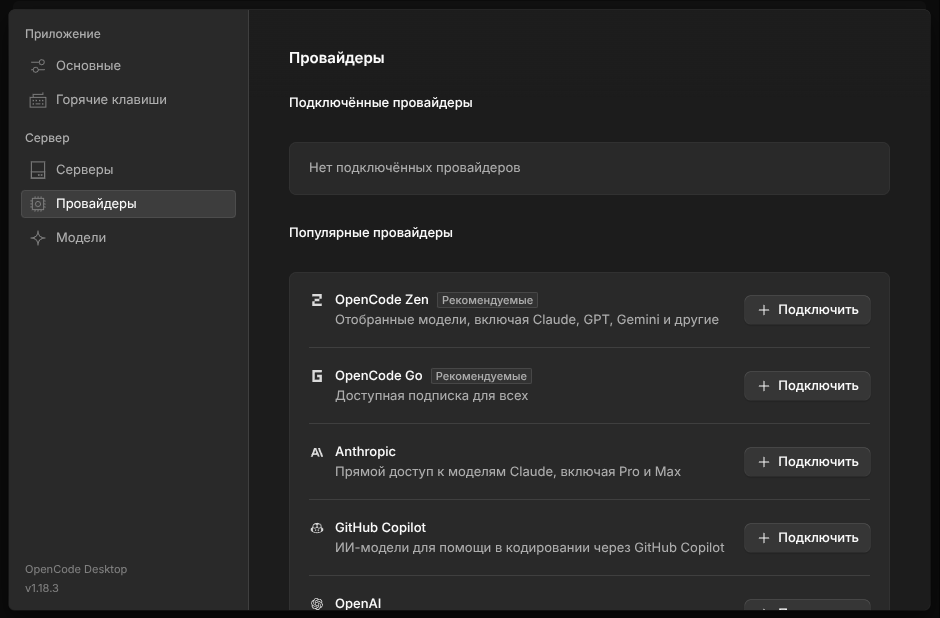This screenshot has width=940, height=618.
Task: Click the OpenCode Go provider name
Action: coord(378,376)
